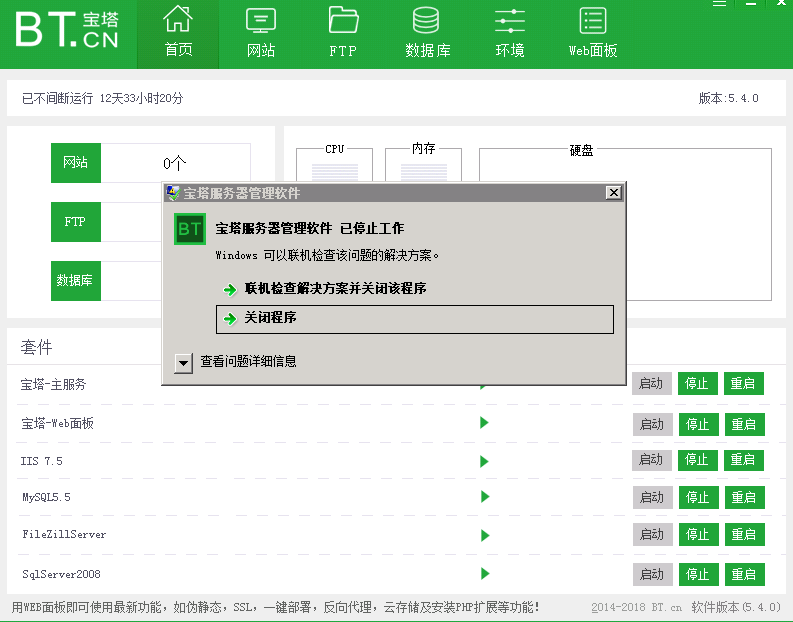Screen dimensions: 793x622
Task: Click the green 数据库 tile
Action: click(76, 281)
